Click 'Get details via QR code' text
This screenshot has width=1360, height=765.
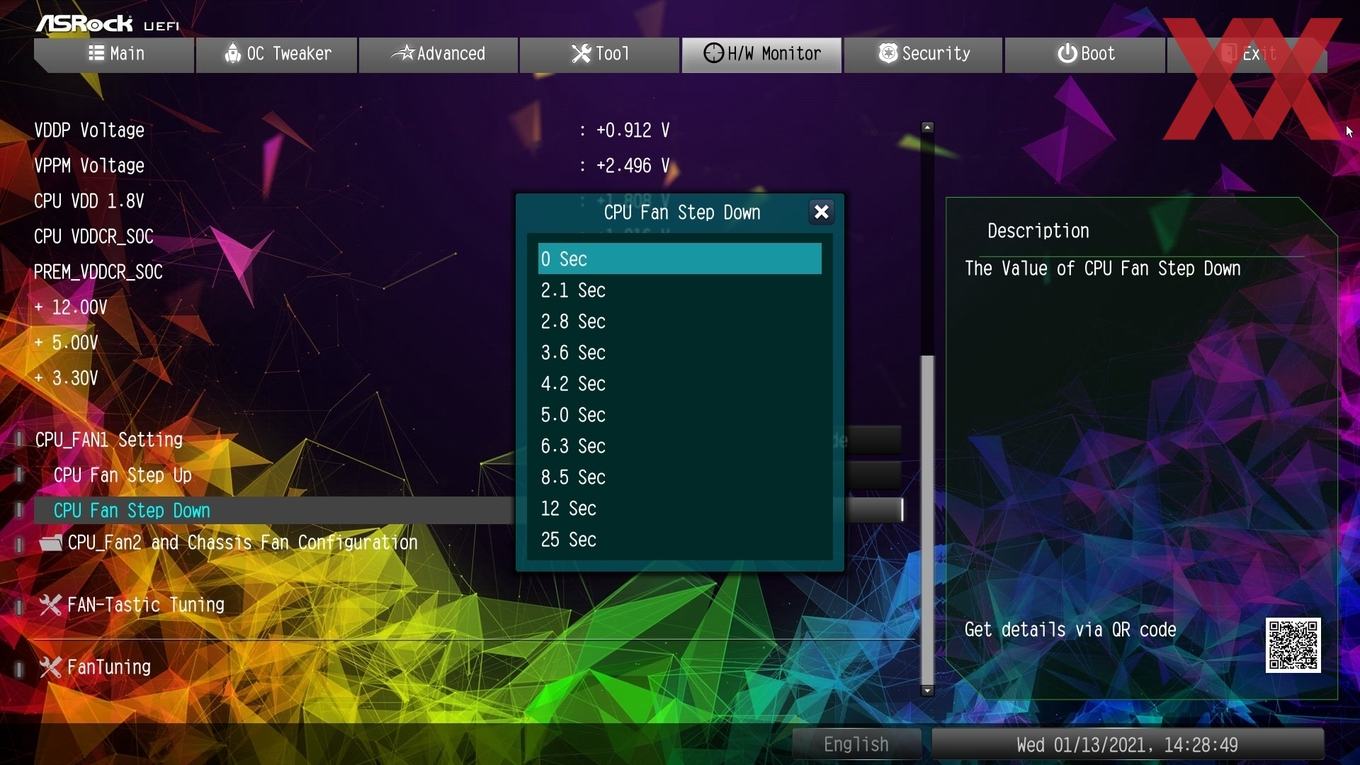coord(1070,630)
